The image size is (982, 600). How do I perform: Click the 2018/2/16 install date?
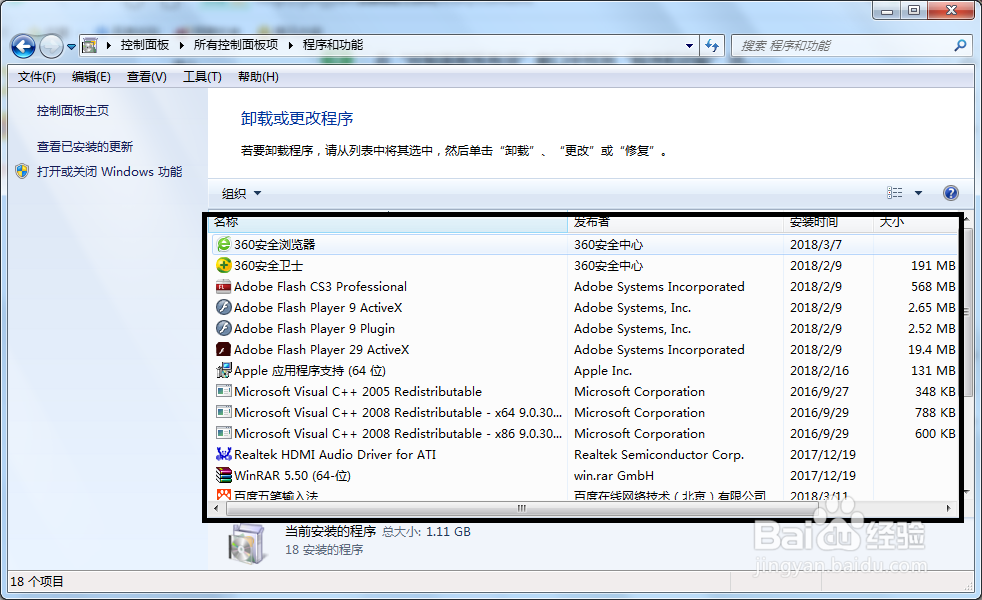[x=819, y=371]
